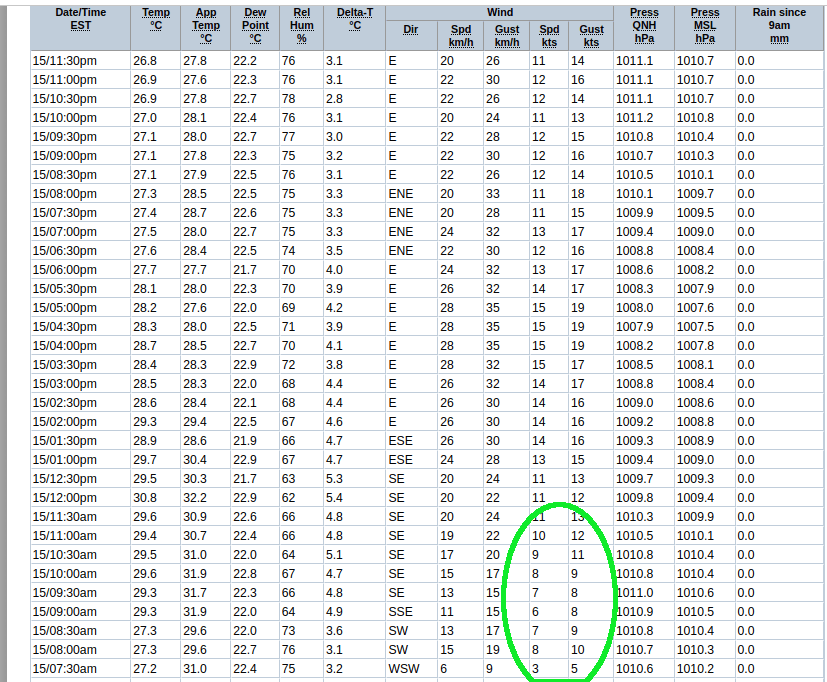Click the Gust kts column header
The width and height of the screenshot is (827, 682).
pyautogui.click(x=591, y=36)
